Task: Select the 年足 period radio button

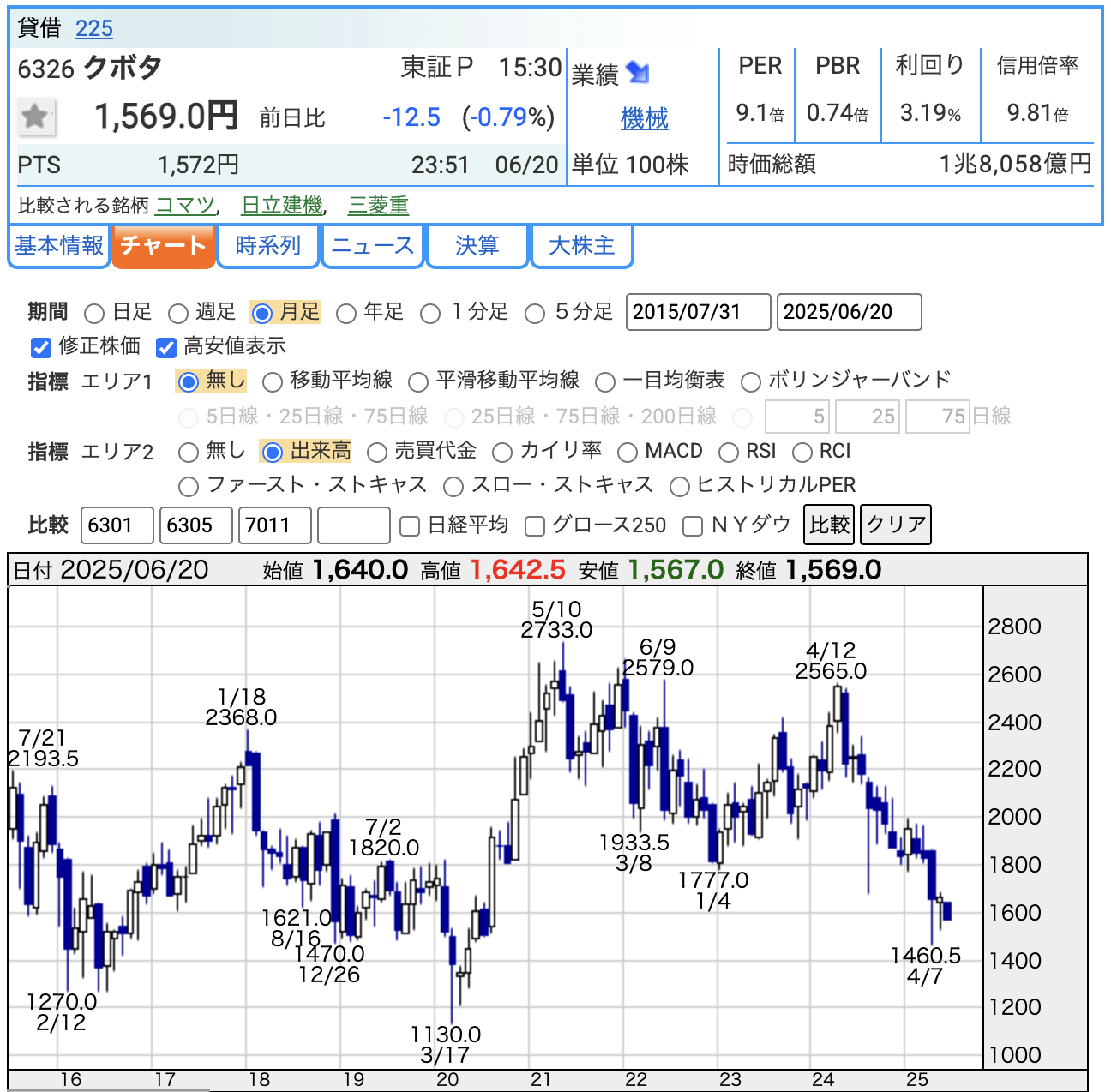Action: pyautogui.click(x=346, y=314)
